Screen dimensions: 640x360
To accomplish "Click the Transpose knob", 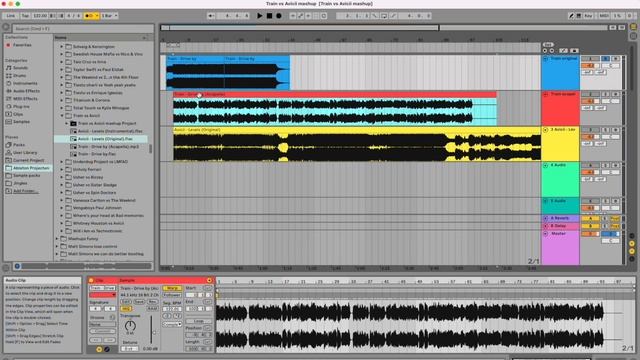I will pyautogui.click(x=130, y=326).
